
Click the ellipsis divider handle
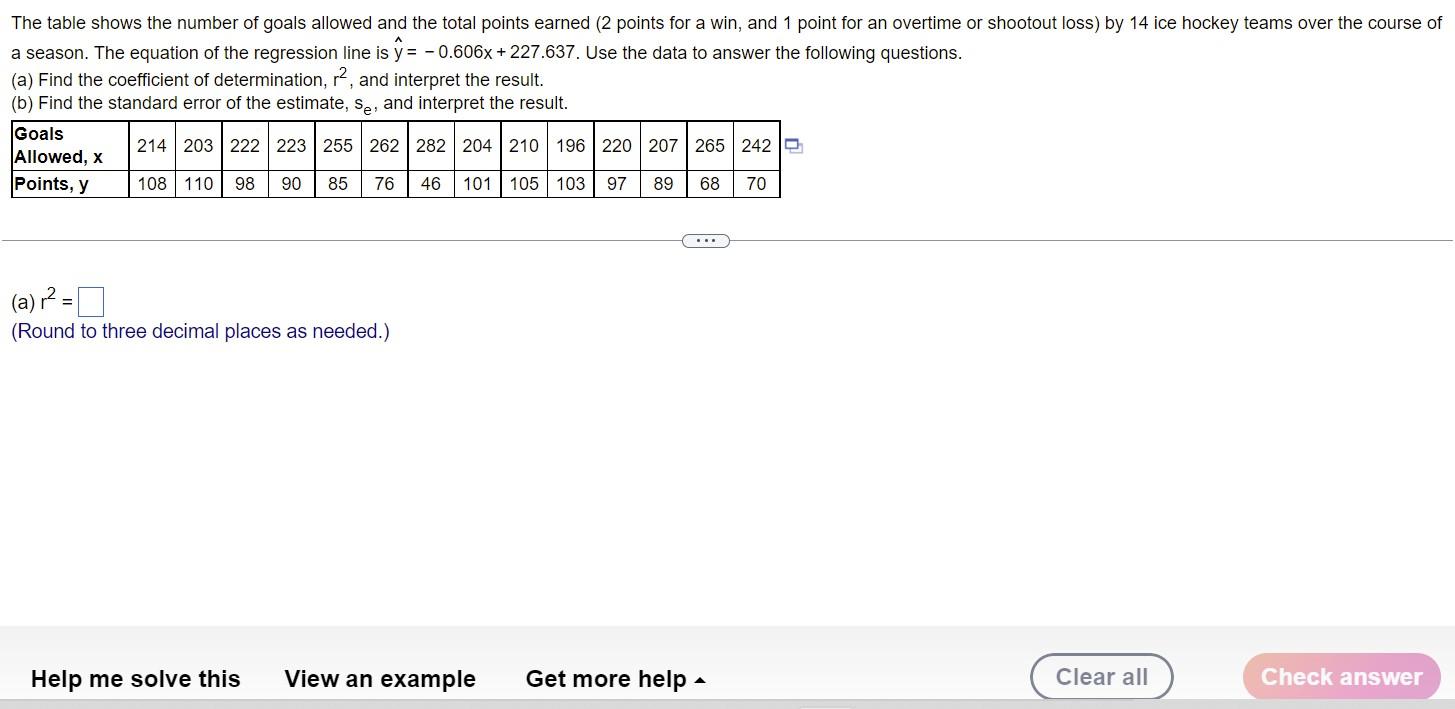pos(706,240)
